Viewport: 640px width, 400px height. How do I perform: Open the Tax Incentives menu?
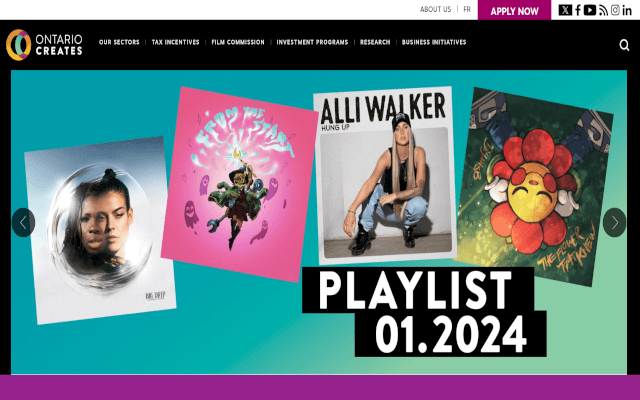click(x=176, y=42)
